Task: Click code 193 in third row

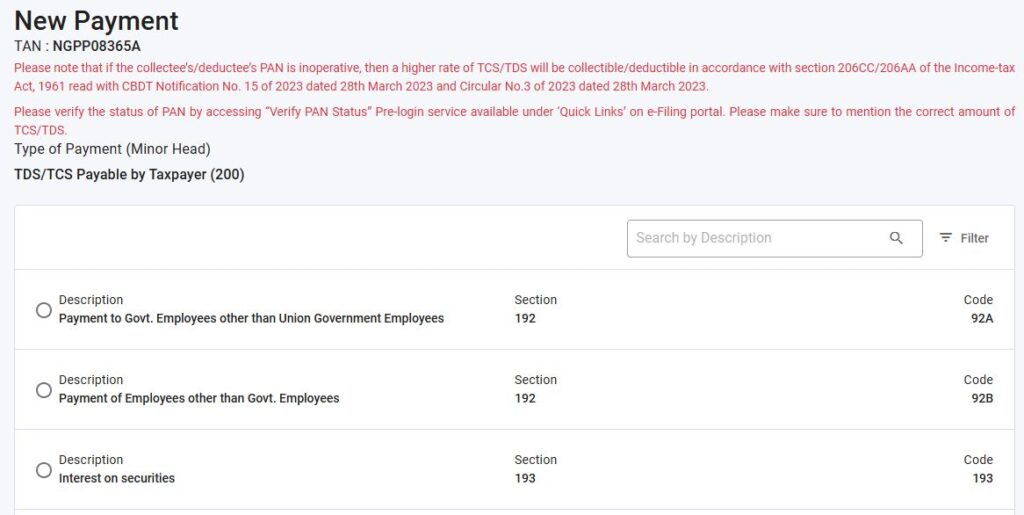Action: pos(982,479)
